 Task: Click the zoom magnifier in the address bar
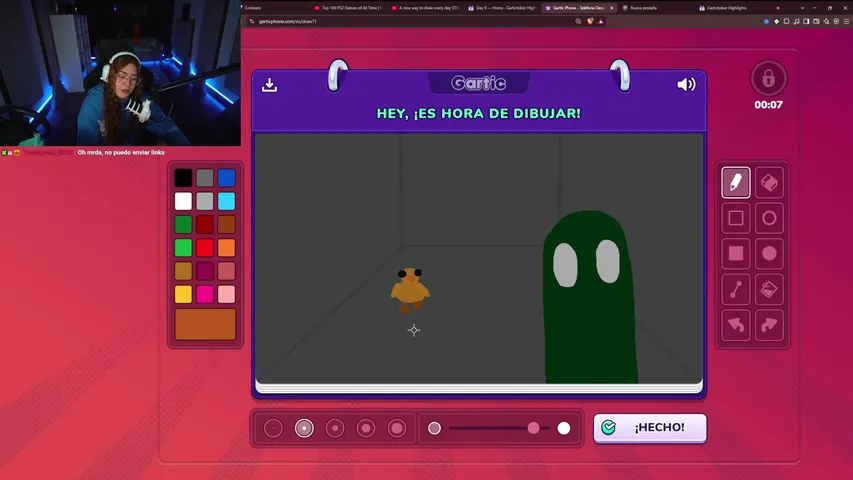(x=578, y=21)
